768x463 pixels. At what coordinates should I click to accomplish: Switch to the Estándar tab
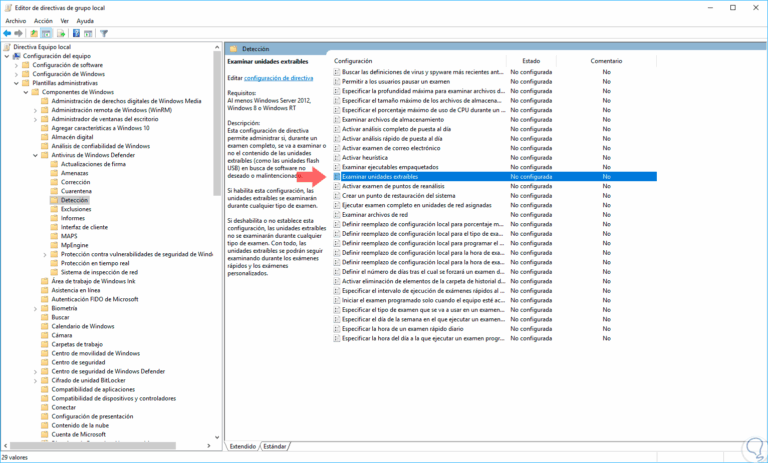274,447
